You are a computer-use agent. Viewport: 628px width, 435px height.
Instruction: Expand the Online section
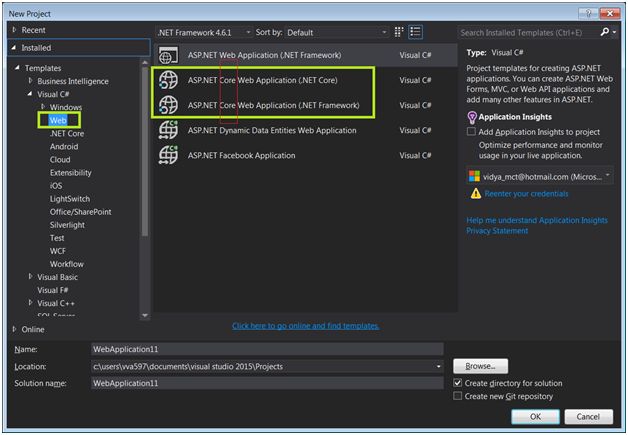(14, 329)
